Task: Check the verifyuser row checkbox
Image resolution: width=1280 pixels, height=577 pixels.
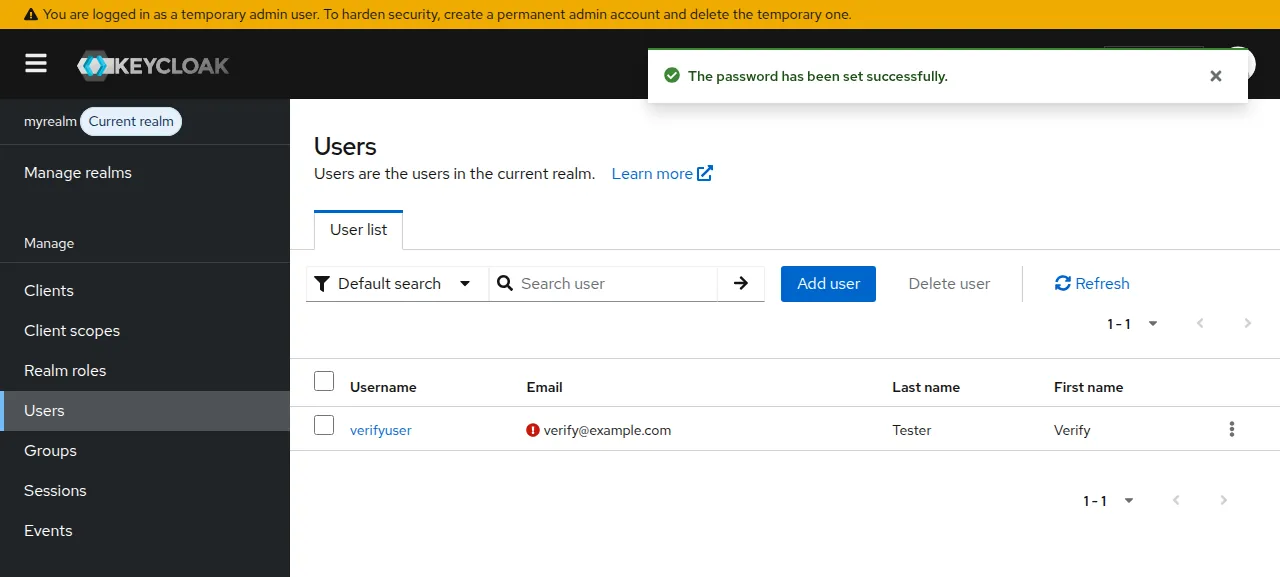Action: click(324, 425)
